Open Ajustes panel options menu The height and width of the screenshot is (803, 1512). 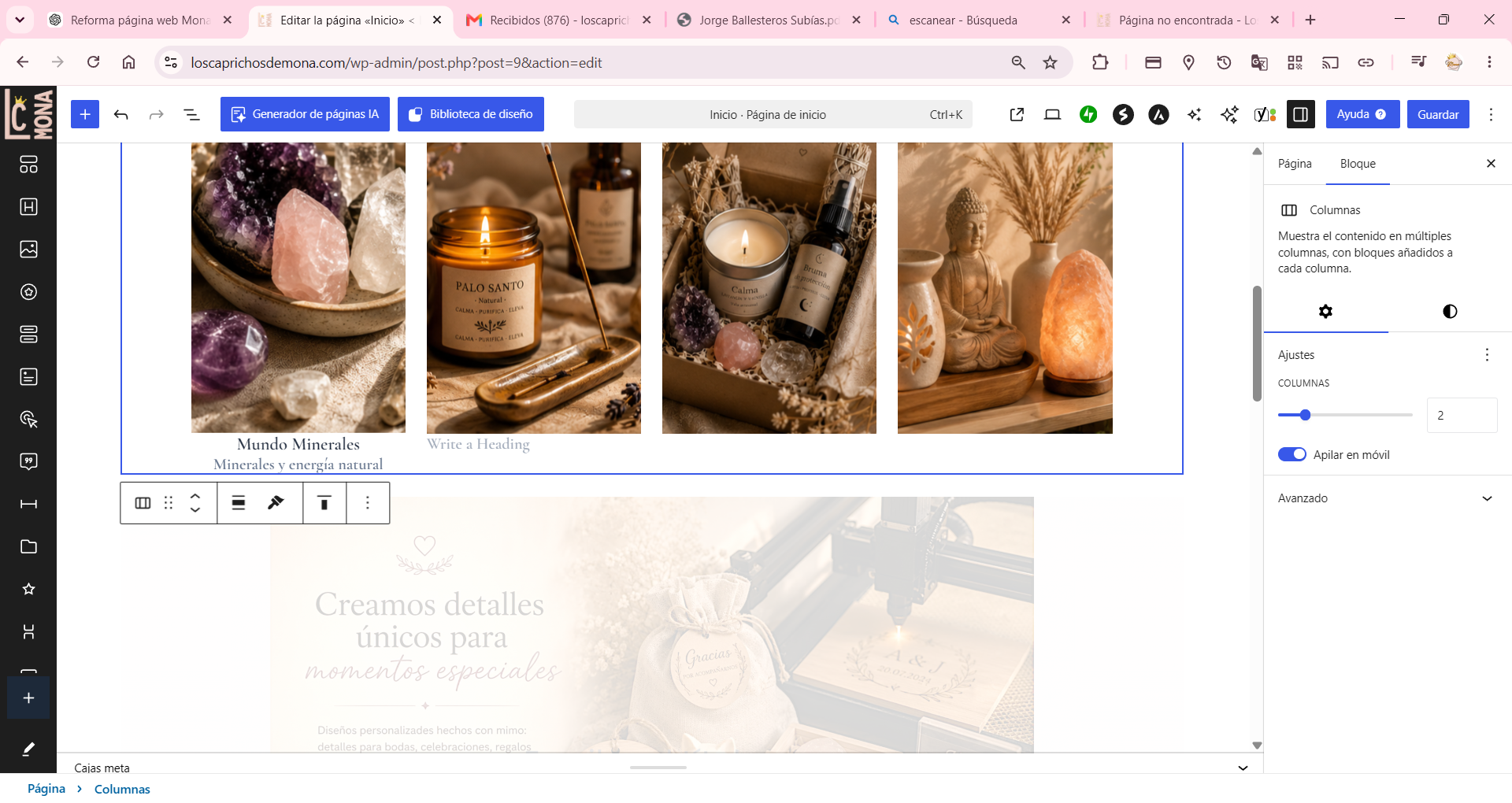[x=1487, y=355]
